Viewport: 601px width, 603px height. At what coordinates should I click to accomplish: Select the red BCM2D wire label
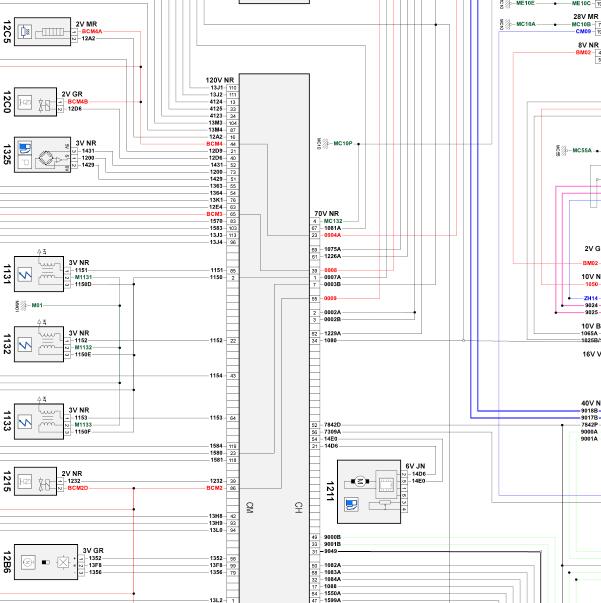tap(78, 488)
